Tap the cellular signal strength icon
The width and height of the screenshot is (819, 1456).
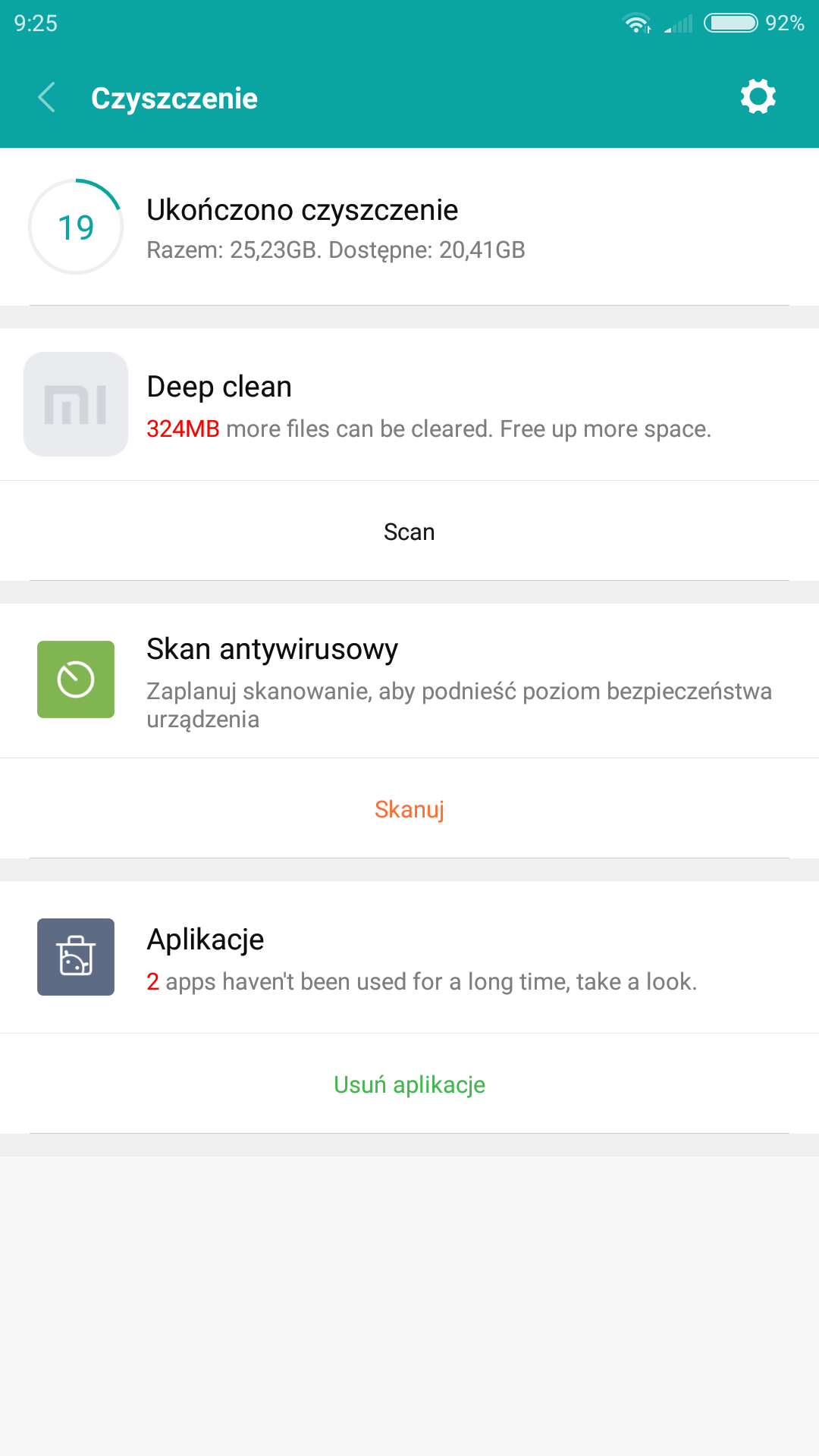[x=679, y=24]
